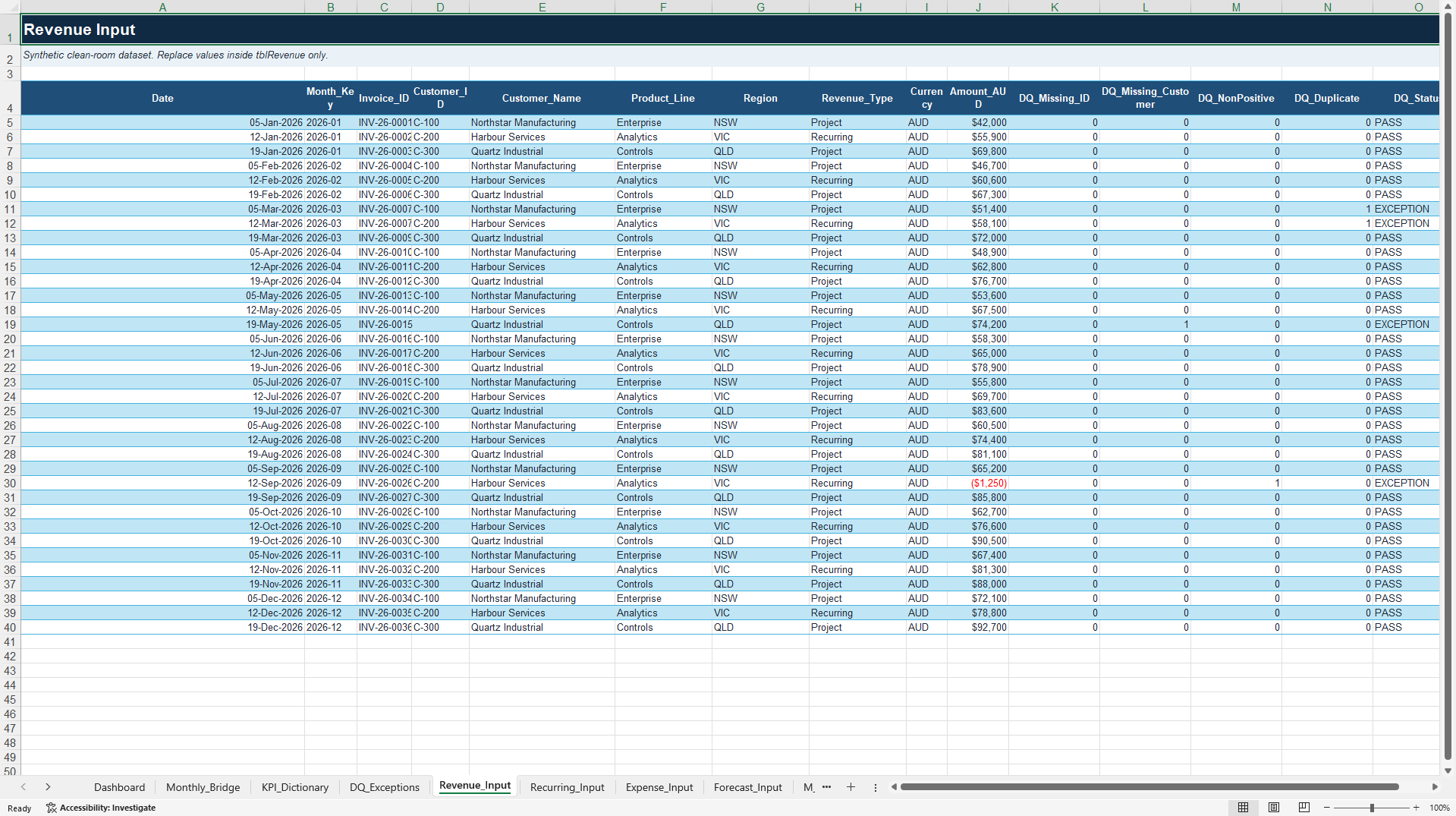Select the EXCEPTION status in row 19
1456x816 pixels.
click(1406, 324)
